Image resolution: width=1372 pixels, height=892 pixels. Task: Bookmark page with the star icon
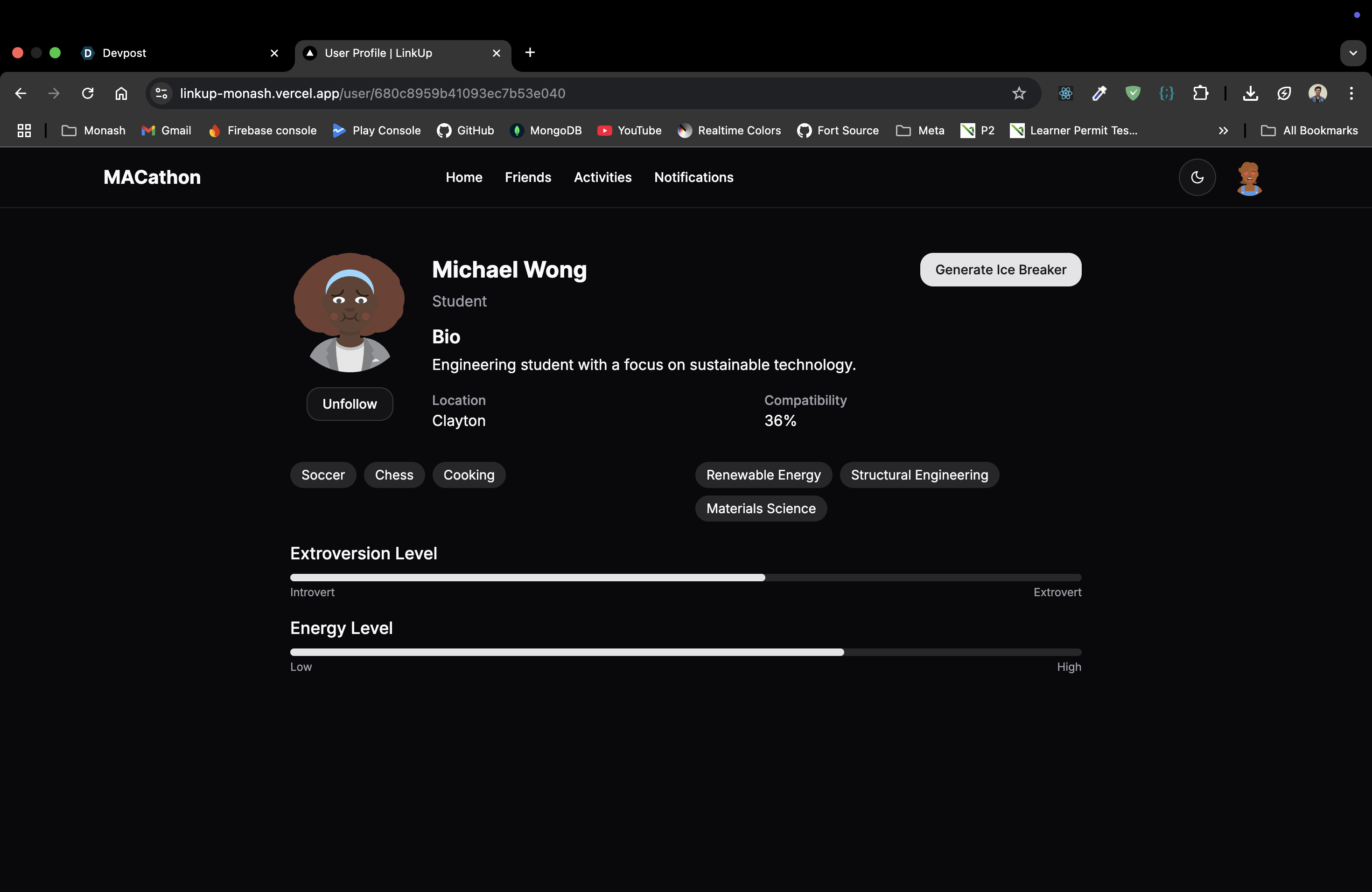(1019, 93)
